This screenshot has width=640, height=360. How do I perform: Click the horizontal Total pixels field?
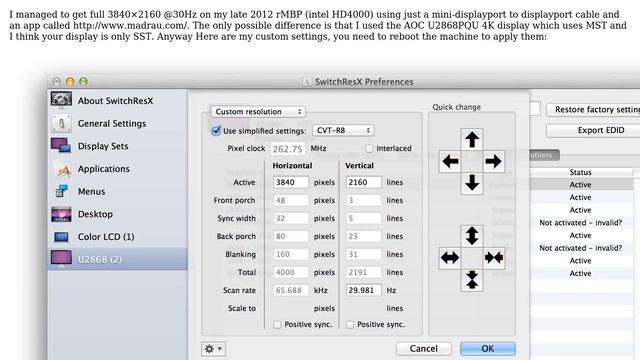tap(291, 272)
